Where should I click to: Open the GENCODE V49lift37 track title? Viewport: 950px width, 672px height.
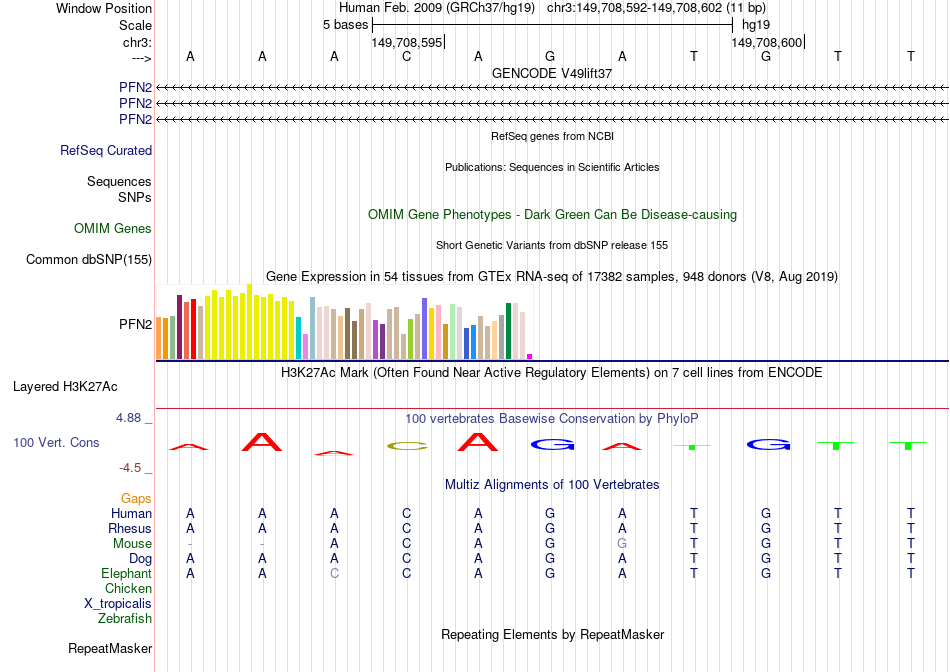click(x=552, y=73)
